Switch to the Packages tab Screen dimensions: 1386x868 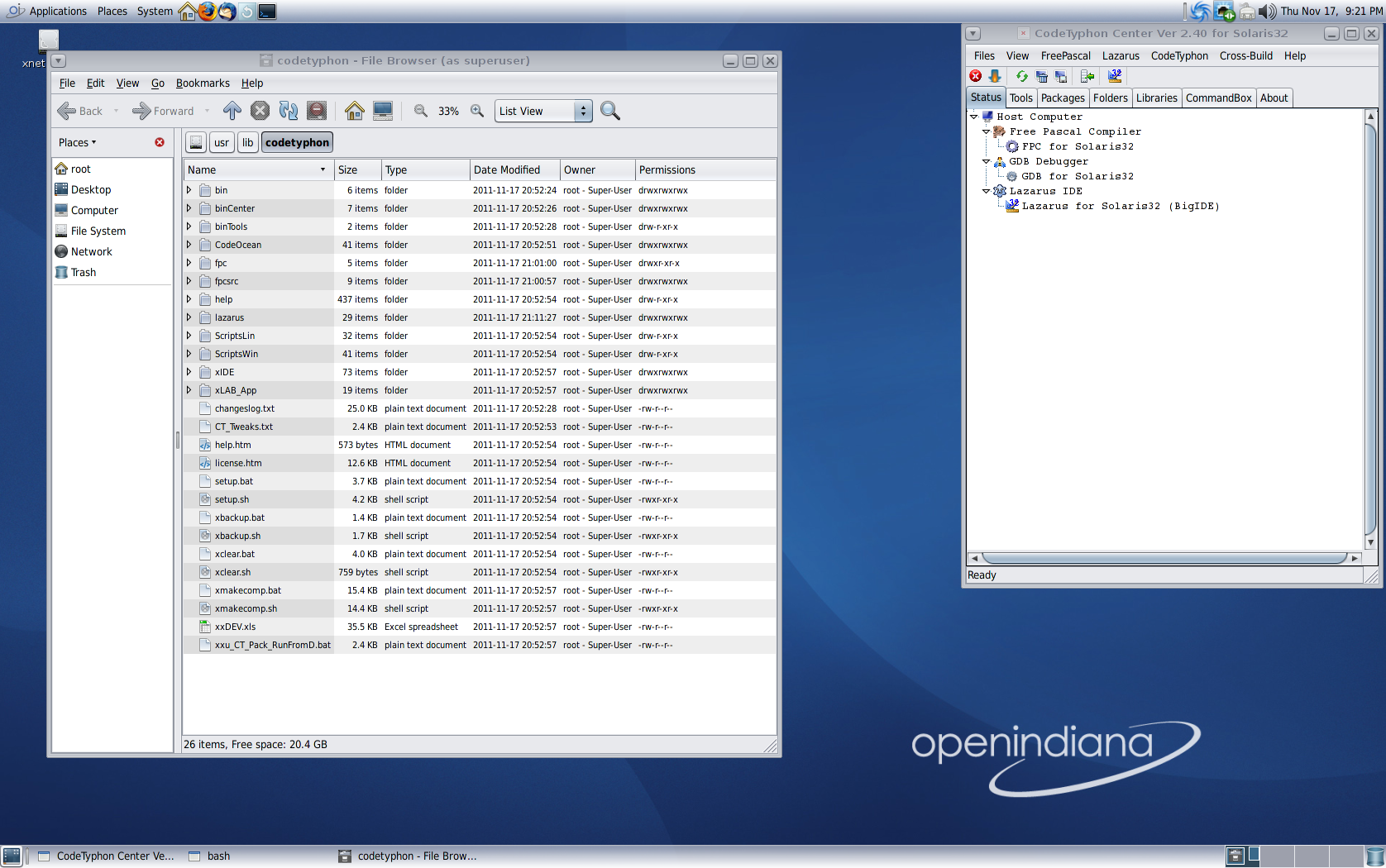click(x=1063, y=98)
